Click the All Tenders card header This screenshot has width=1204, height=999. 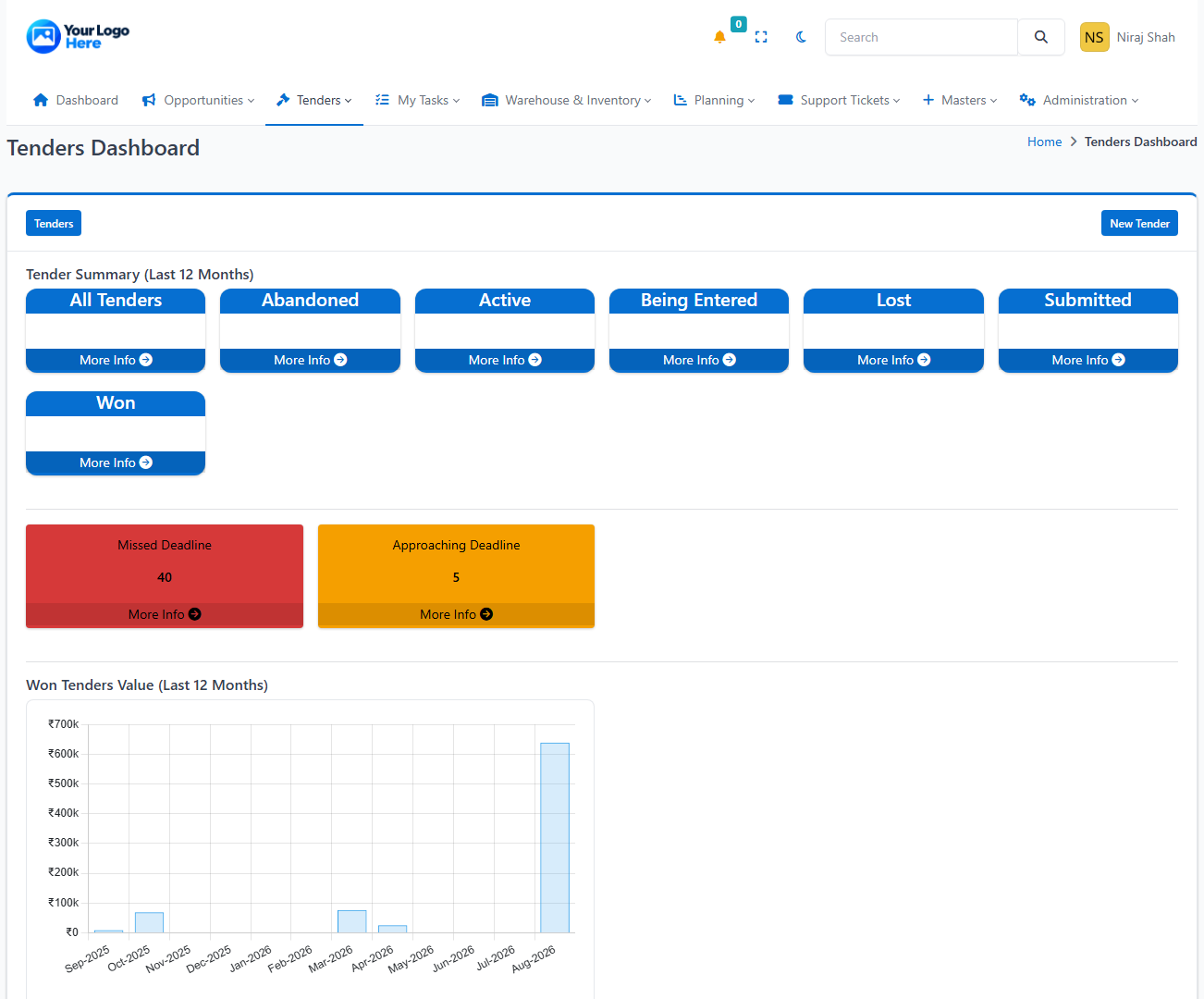[x=116, y=301]
